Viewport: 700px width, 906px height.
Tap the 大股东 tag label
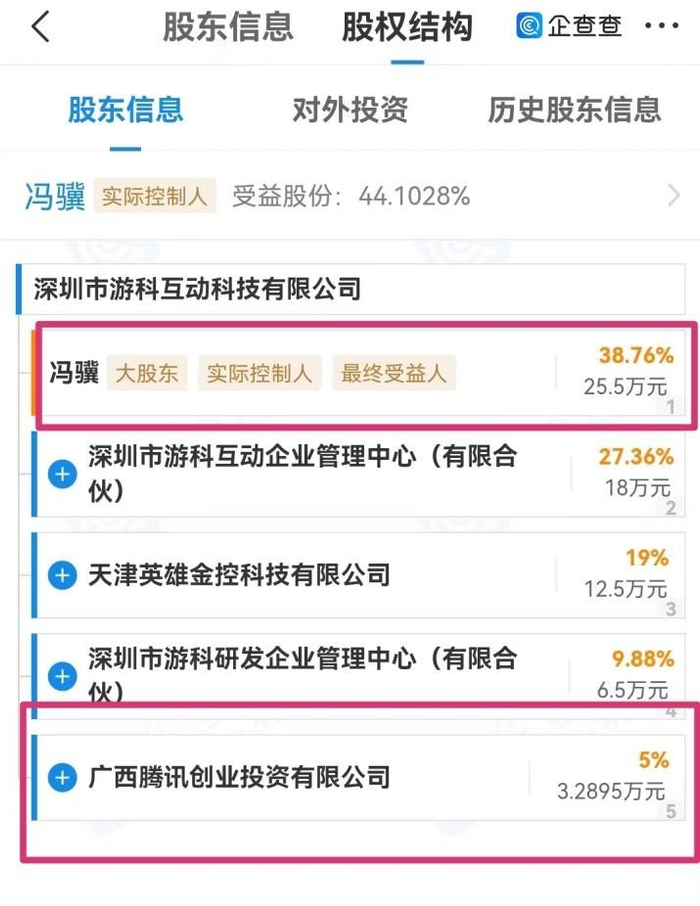click(x=147, y=374)
